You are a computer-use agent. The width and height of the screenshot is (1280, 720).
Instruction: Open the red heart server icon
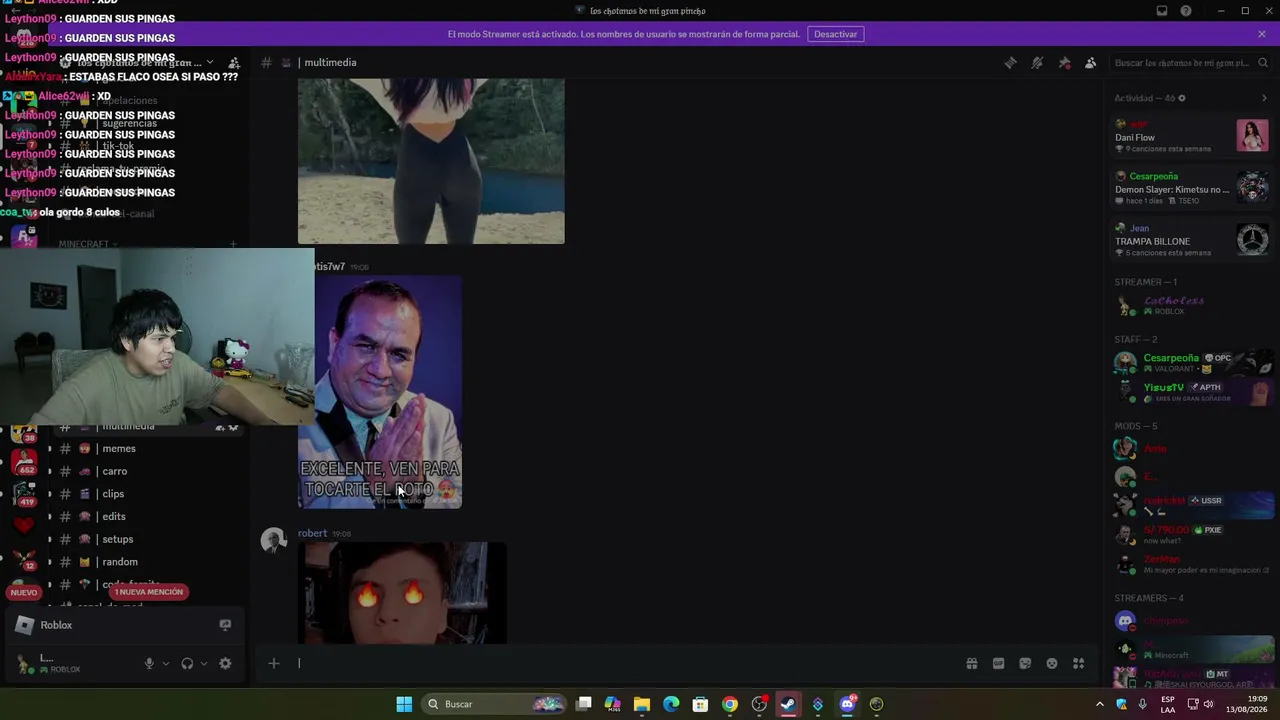coord(24,525)
